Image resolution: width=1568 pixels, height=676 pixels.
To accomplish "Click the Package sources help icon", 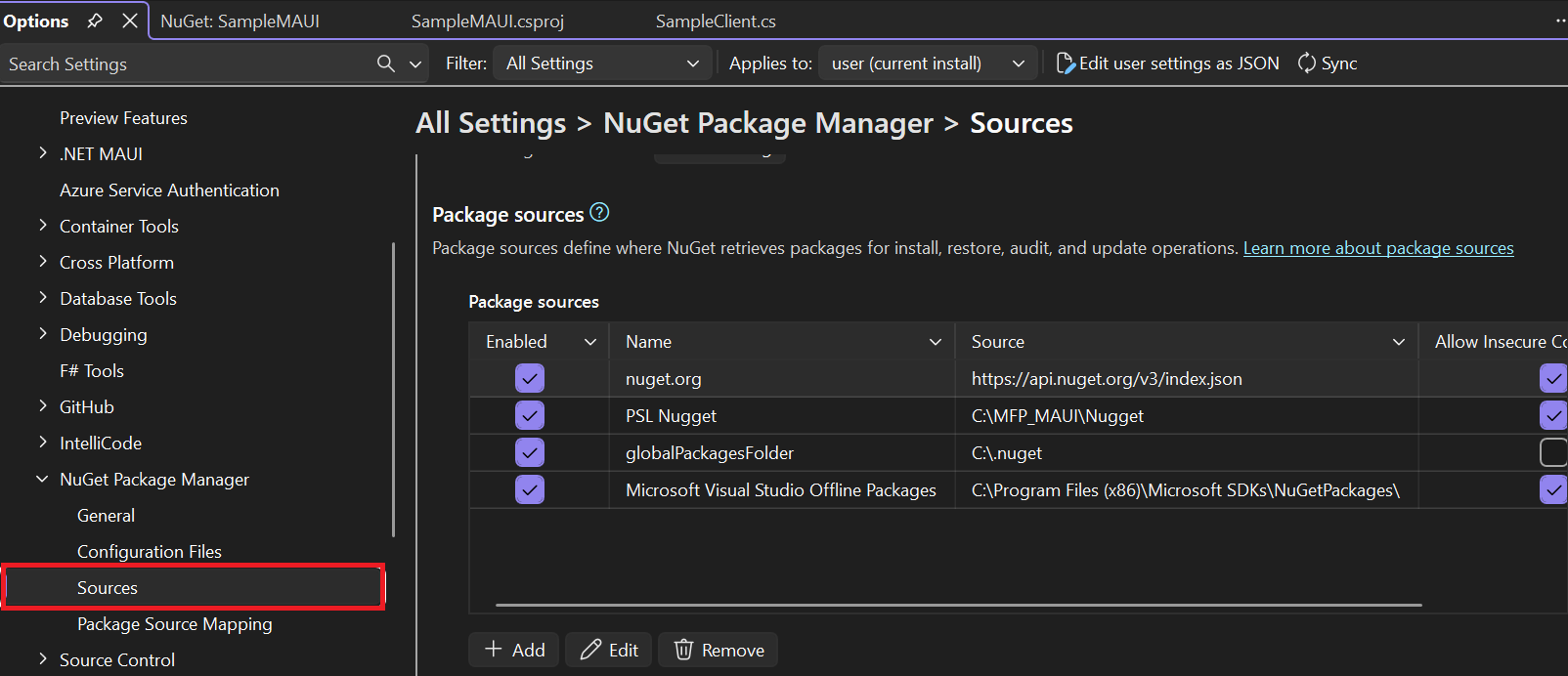I will [x=599, y=212].
